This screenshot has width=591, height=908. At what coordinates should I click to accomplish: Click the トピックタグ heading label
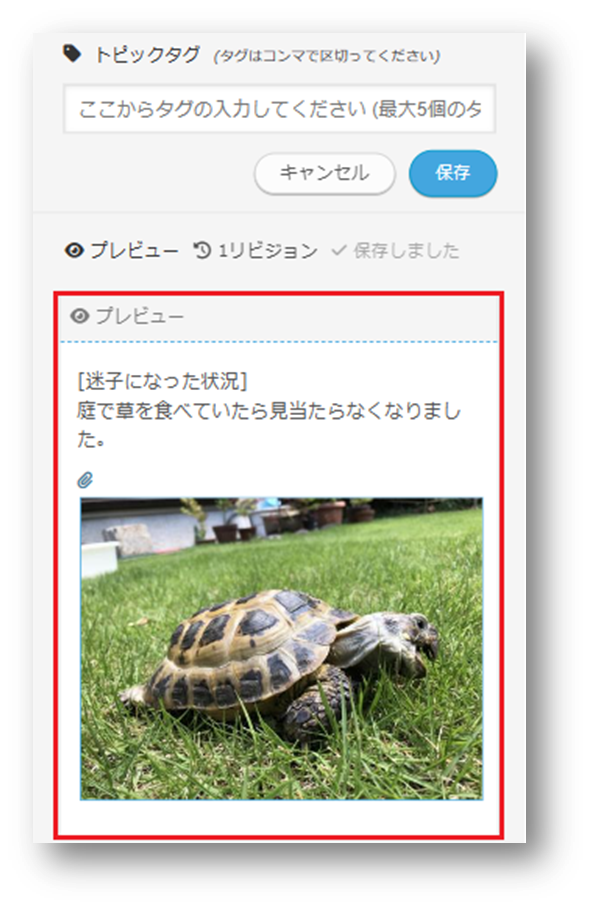[148, 55]
